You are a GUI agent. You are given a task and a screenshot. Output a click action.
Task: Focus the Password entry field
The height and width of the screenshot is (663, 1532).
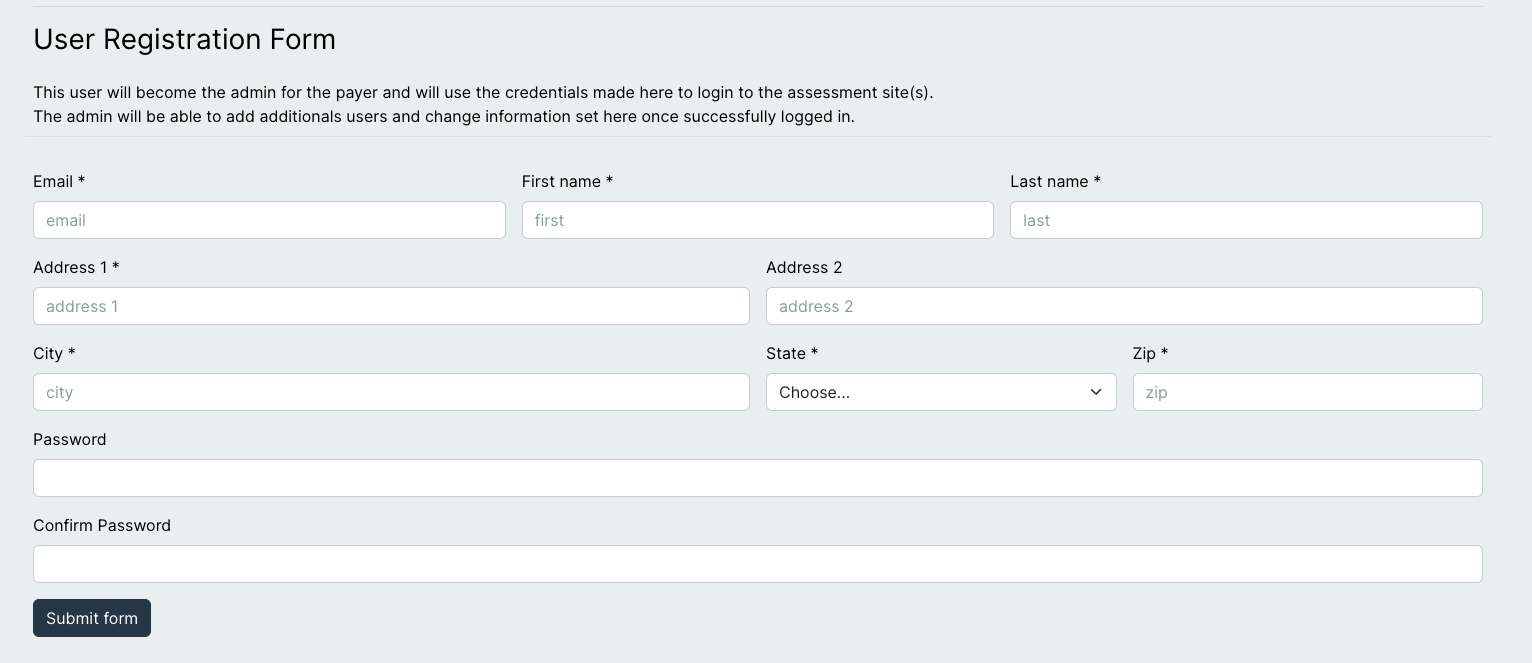pos(757,478)
